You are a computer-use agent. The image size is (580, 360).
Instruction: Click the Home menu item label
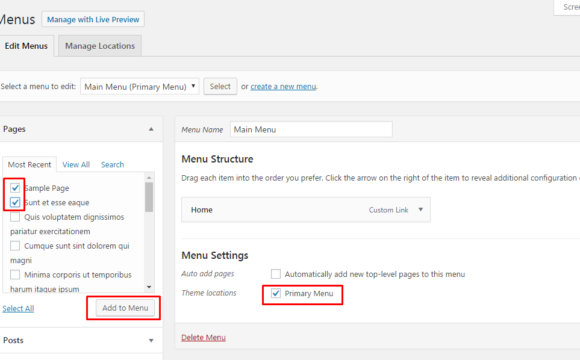tap(202, 210)
